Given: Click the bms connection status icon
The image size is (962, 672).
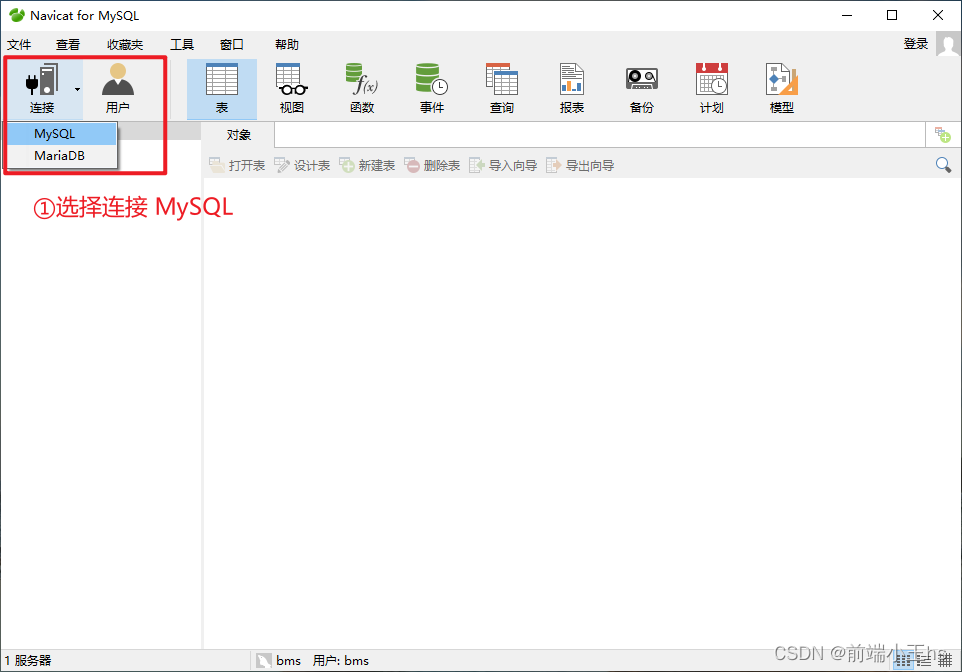Looking at the screenshot, I should tap(264, 661).
